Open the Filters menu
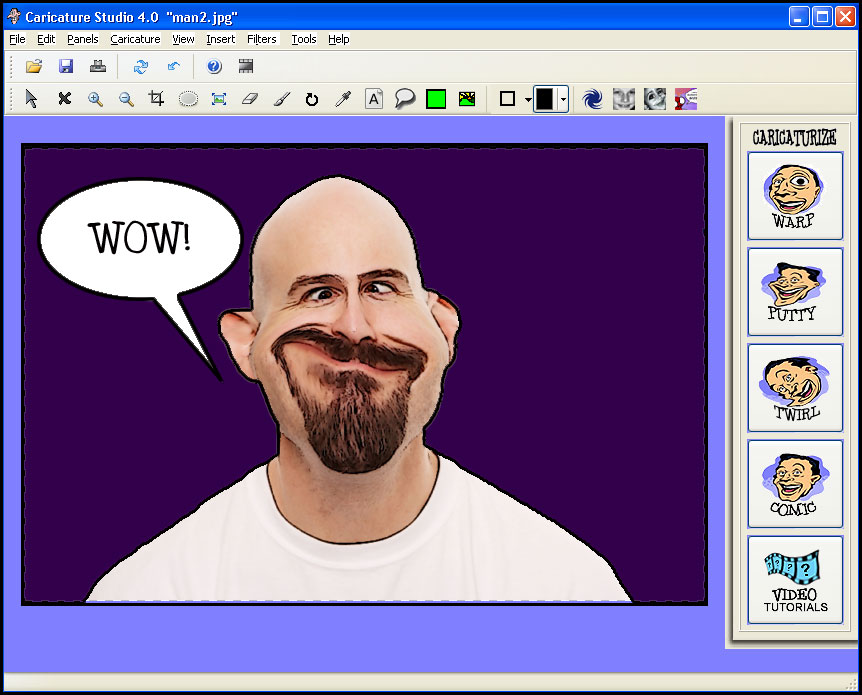This screenshot has height=695, width=862. coord(262,39)
